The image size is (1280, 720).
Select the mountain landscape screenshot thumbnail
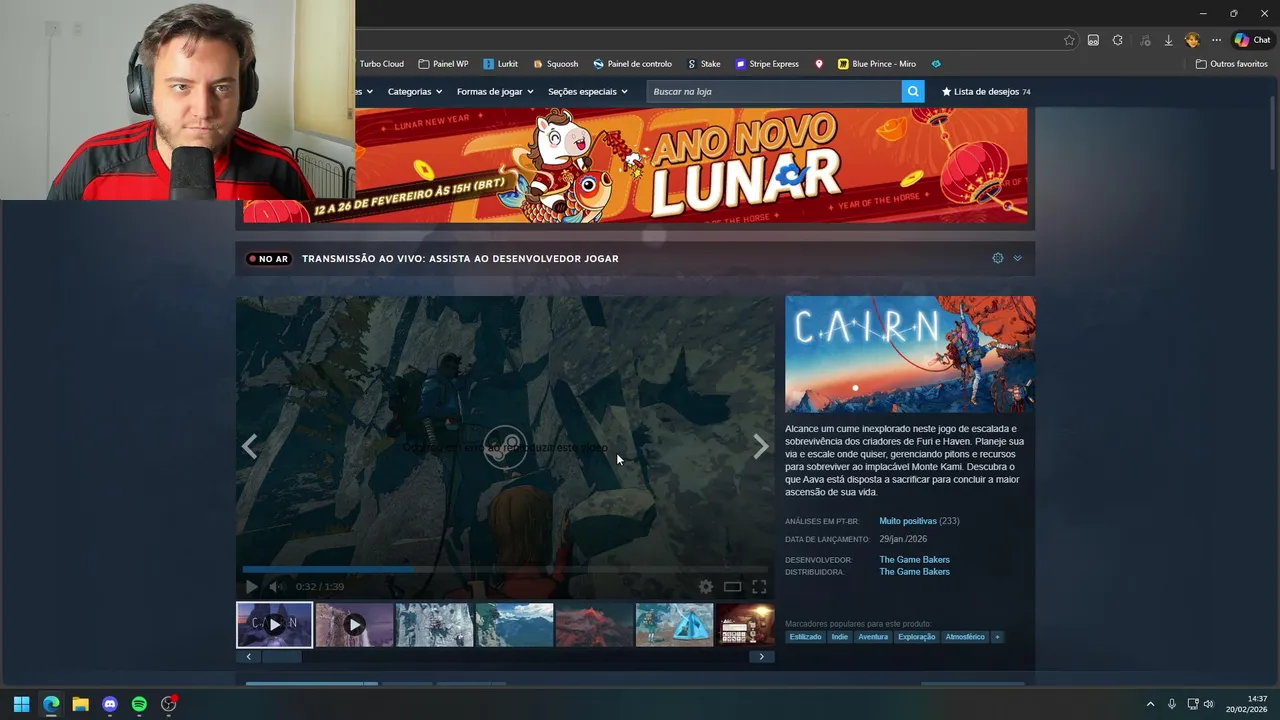(514, 624)
